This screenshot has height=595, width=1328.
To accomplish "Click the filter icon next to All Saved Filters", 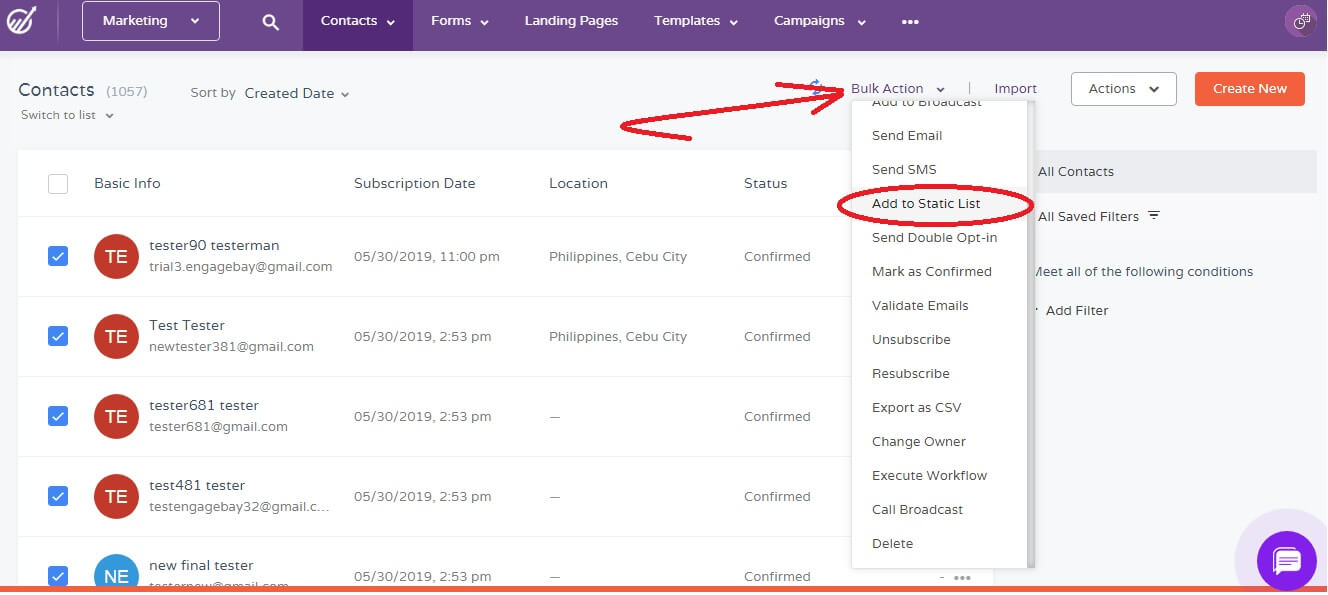I will click(1153, 216).
